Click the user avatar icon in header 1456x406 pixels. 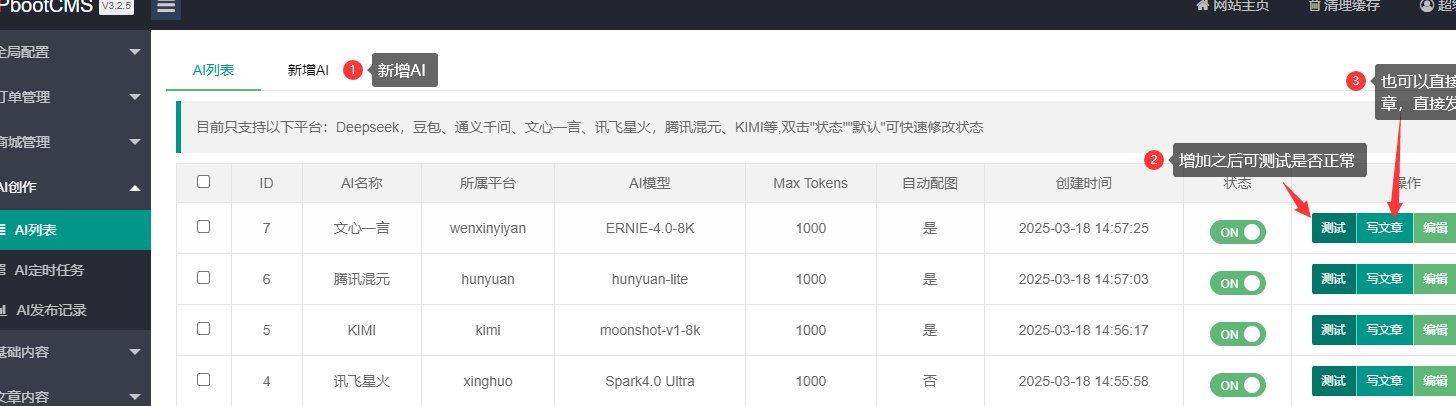(x=1426, y=6)
